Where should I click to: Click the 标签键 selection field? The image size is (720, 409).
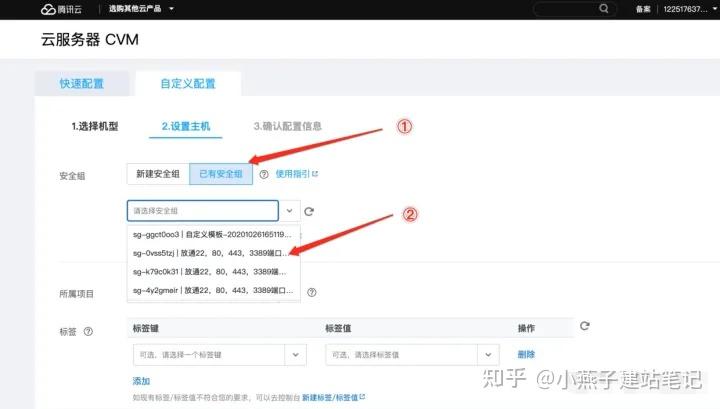click(x=209, y=355)
